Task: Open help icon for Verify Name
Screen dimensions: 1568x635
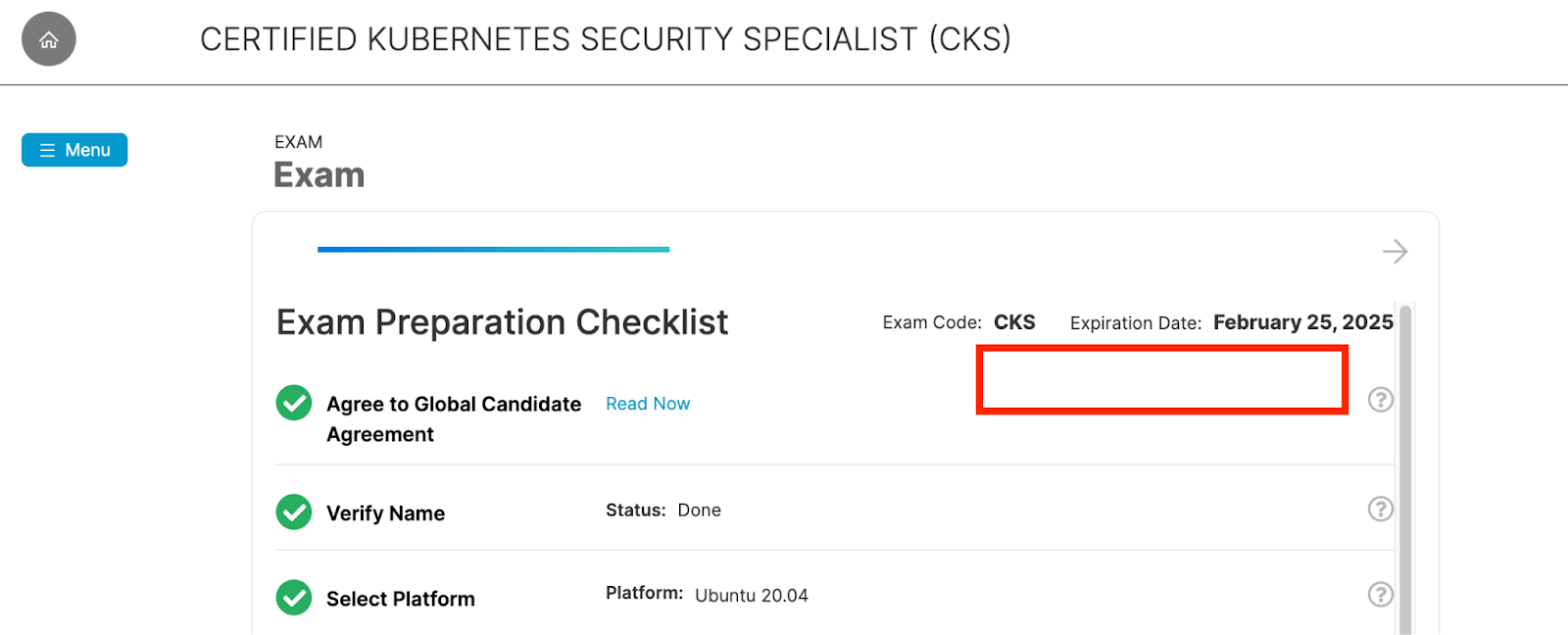Action: (x=1381, y=509)
